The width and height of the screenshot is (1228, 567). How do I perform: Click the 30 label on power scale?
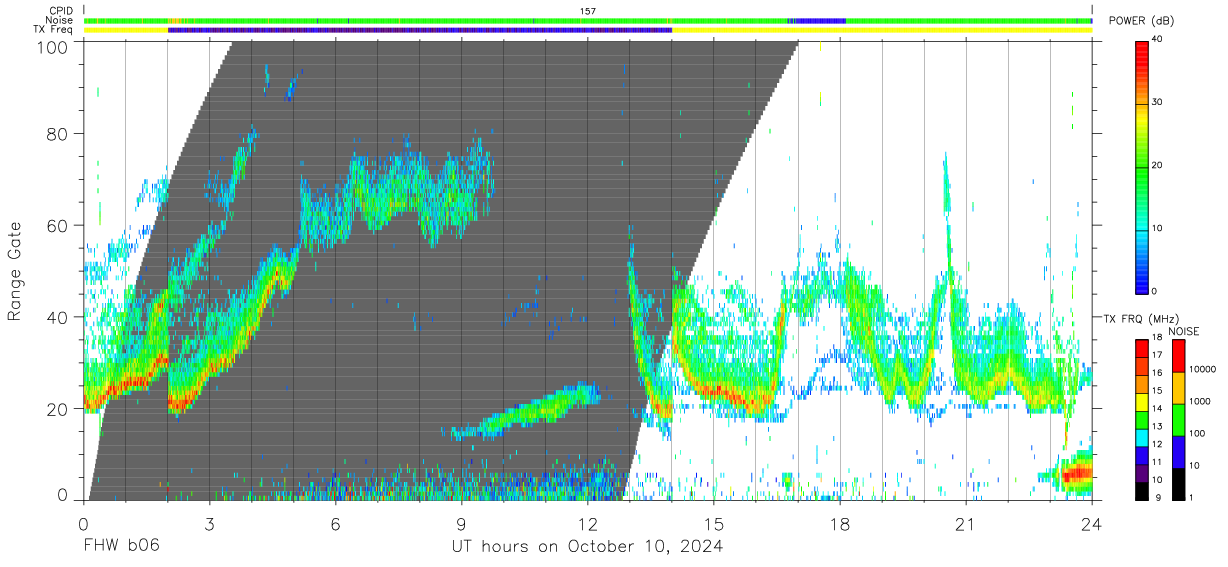point(1159,103)
